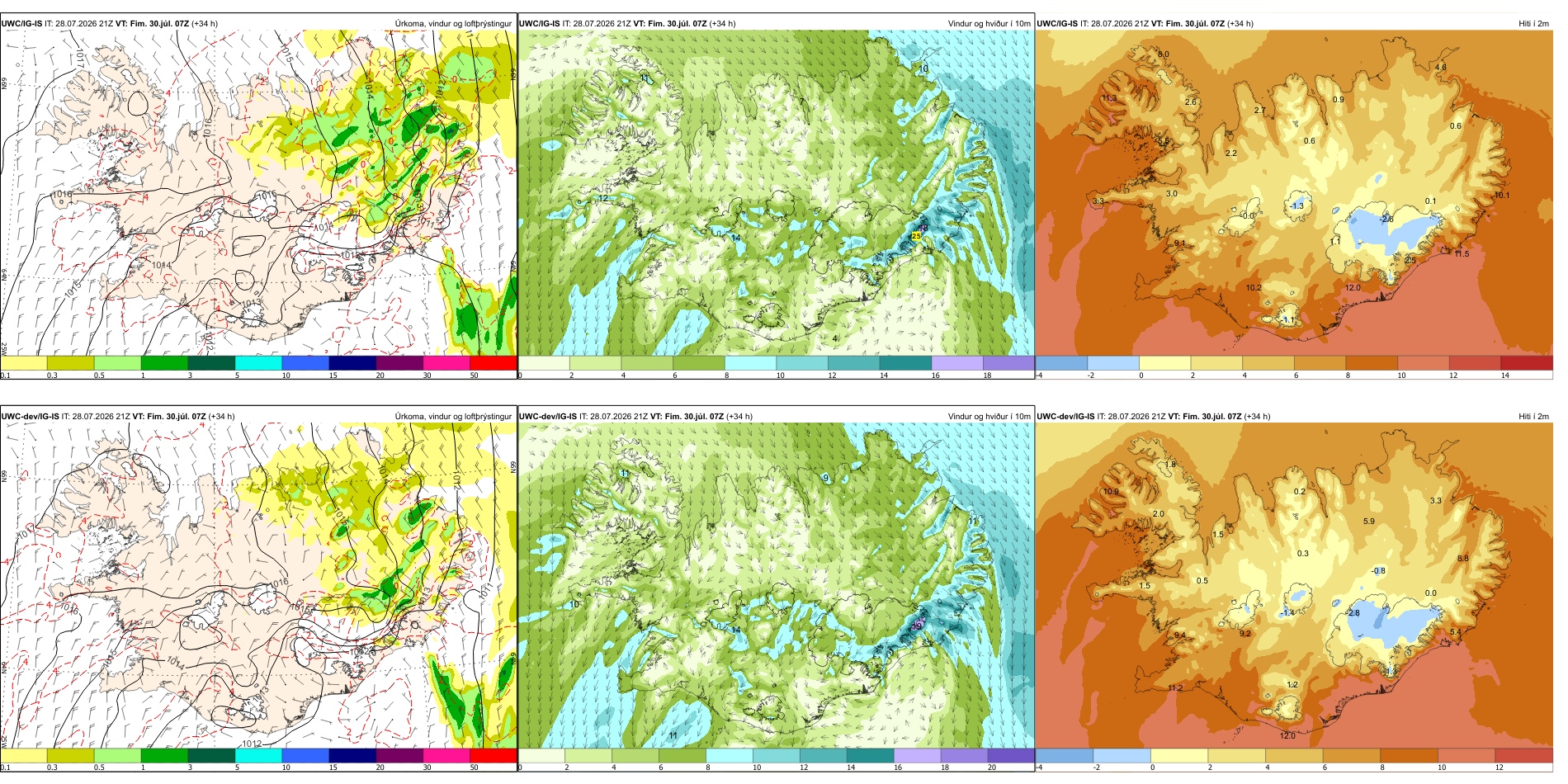Click the UWC-dev title 'Hiti í 2m'
The width and height of the screenshot is (1568, 784).
point(1533,417)
